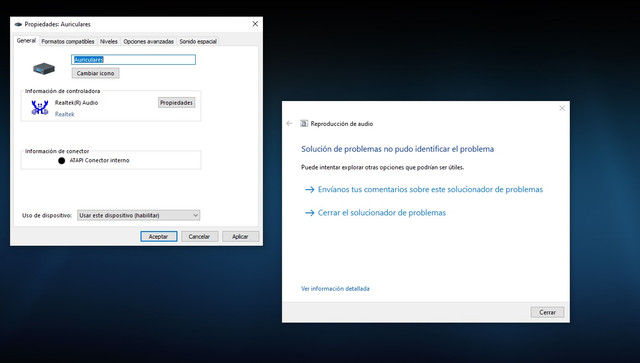Close the Propiedades: Auriculares window
This screenshot has width=640, height=363.
[255, 24]
